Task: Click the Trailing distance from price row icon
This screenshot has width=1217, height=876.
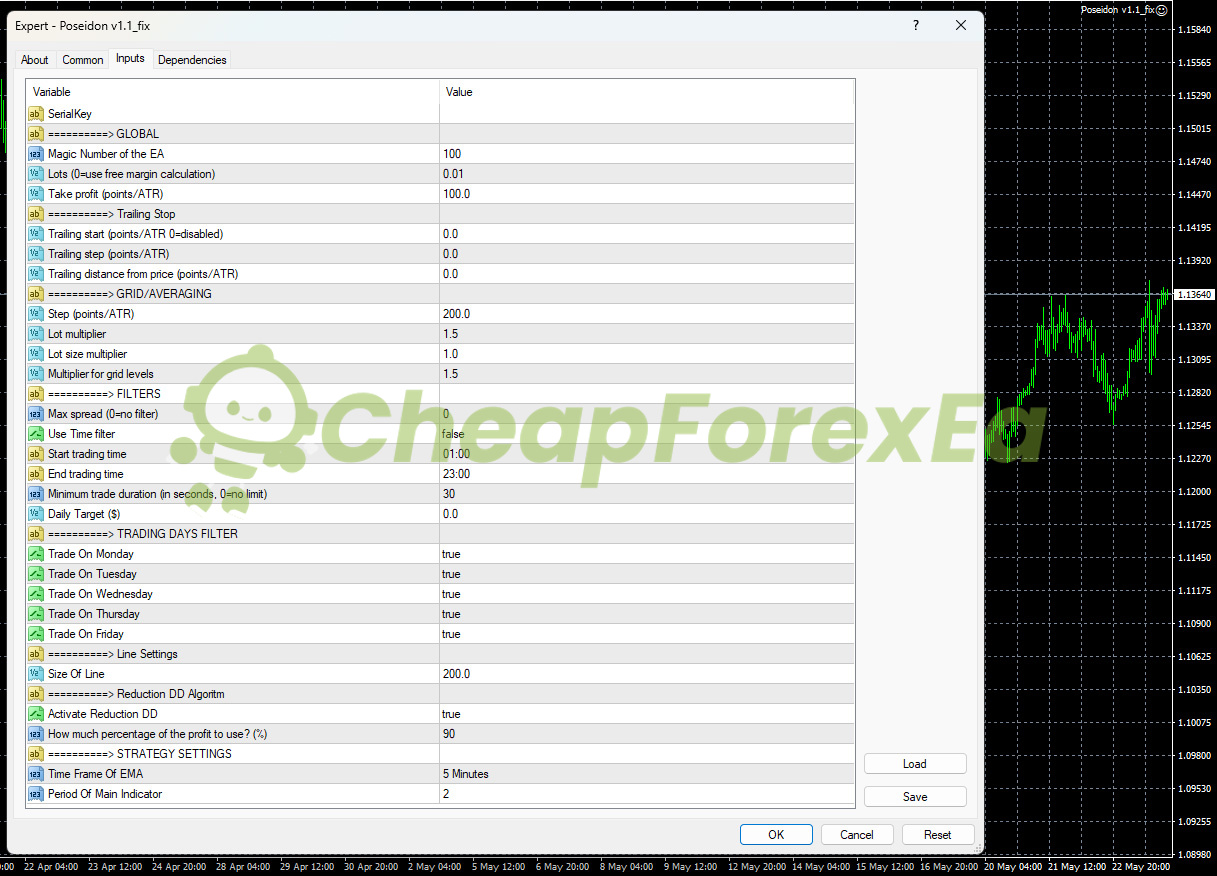Action: coord(35,274)
